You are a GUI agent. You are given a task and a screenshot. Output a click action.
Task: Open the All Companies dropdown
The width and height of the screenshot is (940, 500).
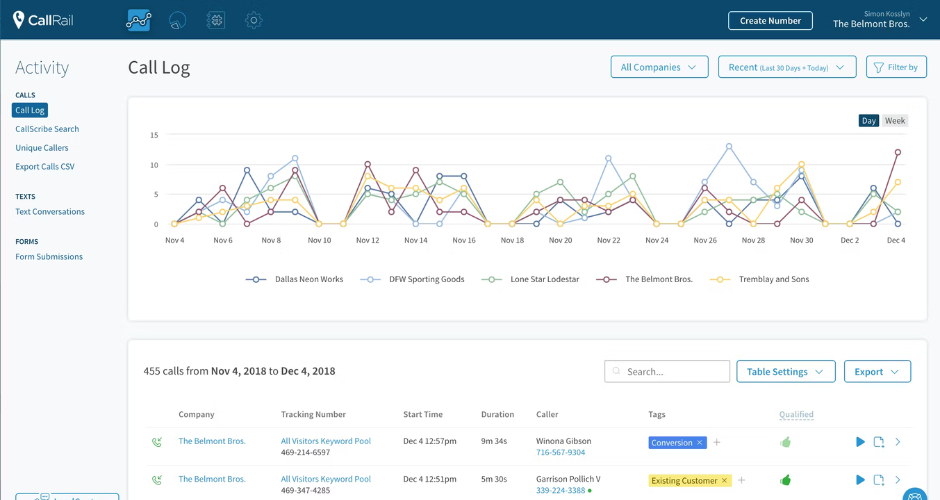659,67
